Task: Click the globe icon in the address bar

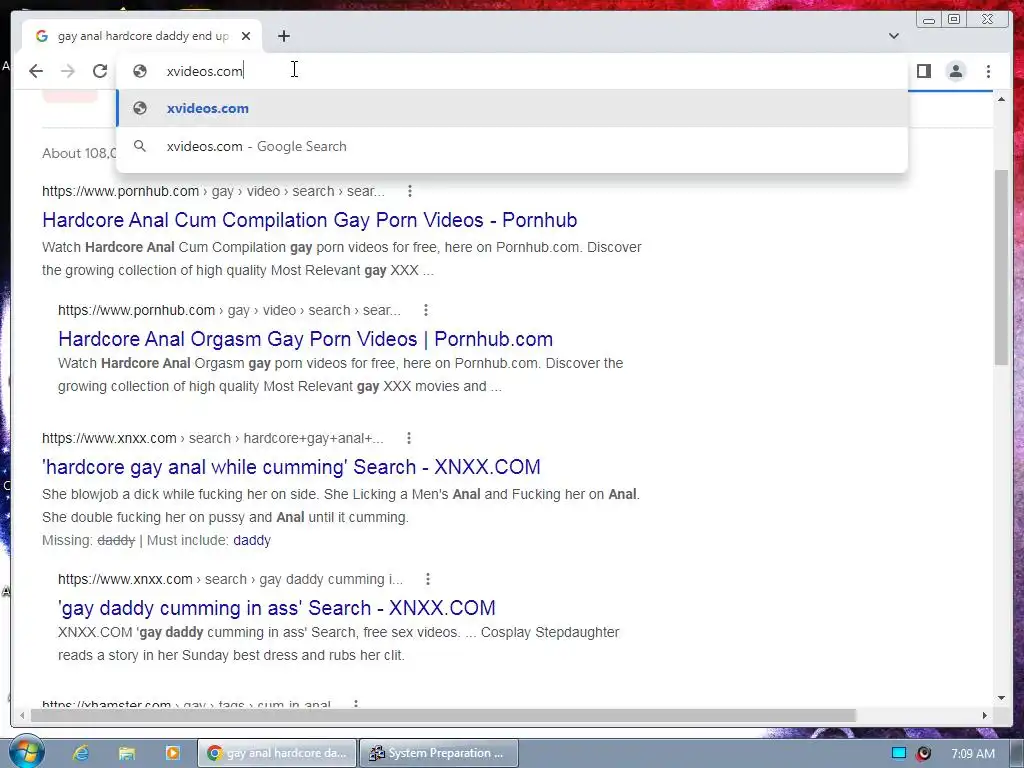Action: (140, 71)
